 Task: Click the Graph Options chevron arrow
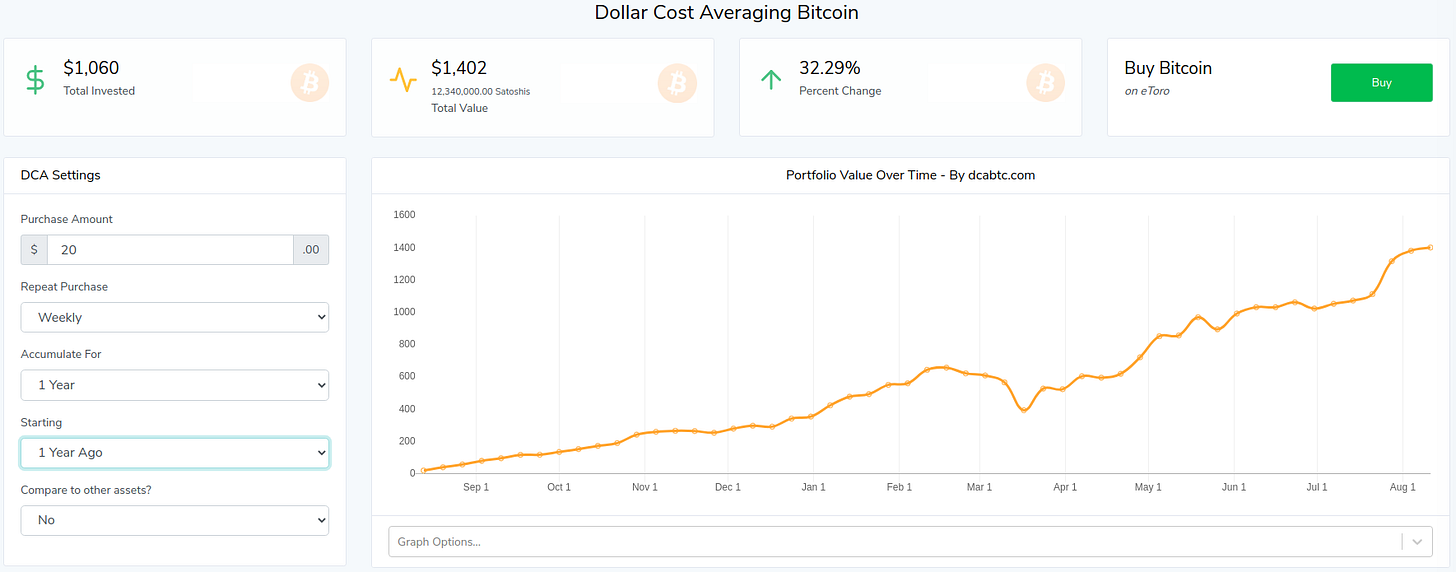1416,542
